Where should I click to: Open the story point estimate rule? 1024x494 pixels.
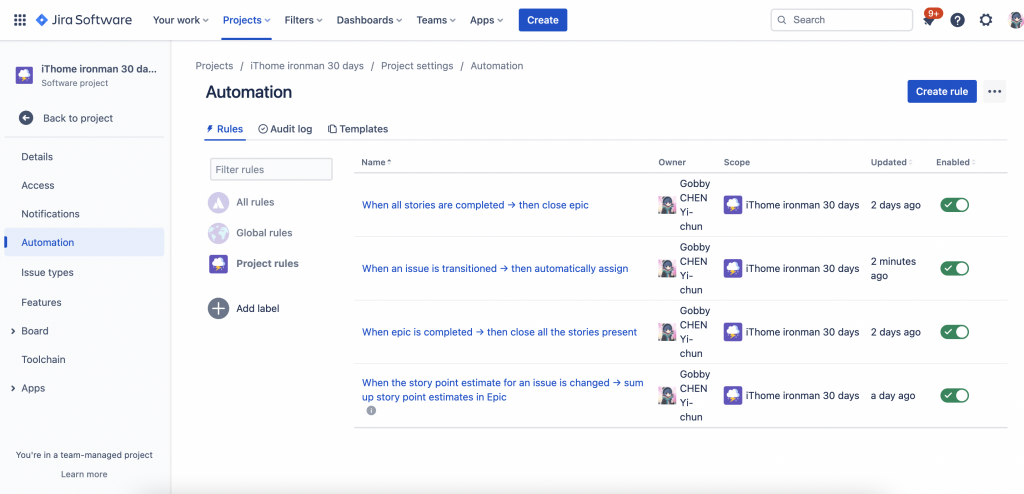point(503,389)
